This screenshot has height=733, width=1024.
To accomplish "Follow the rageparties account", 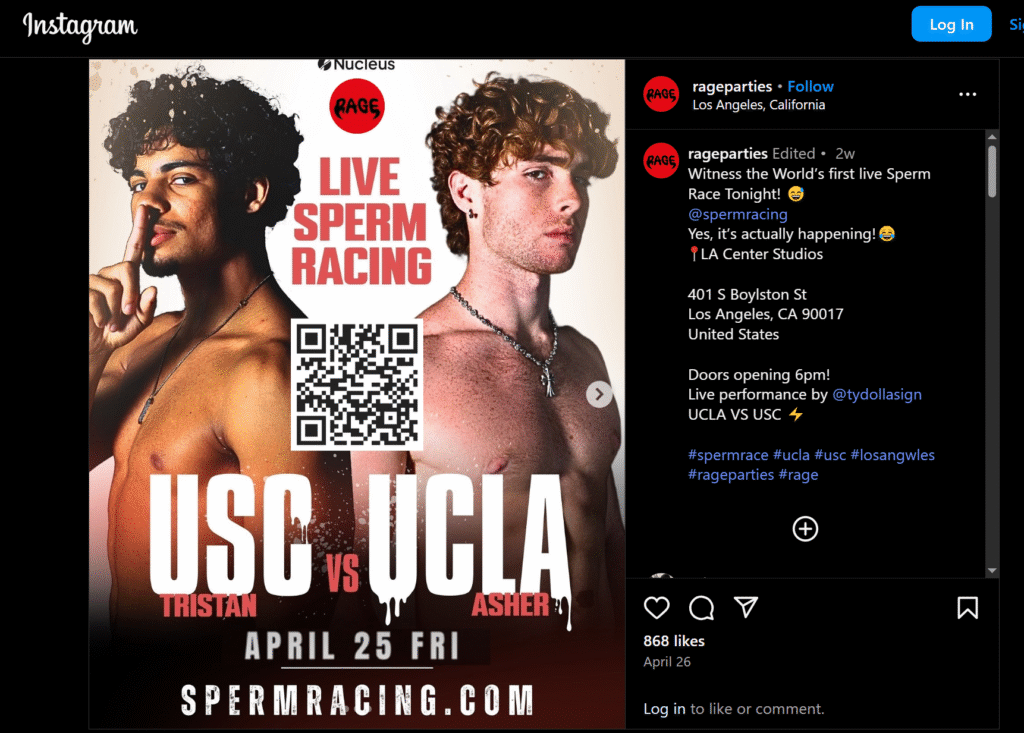I will pos(810,86).
